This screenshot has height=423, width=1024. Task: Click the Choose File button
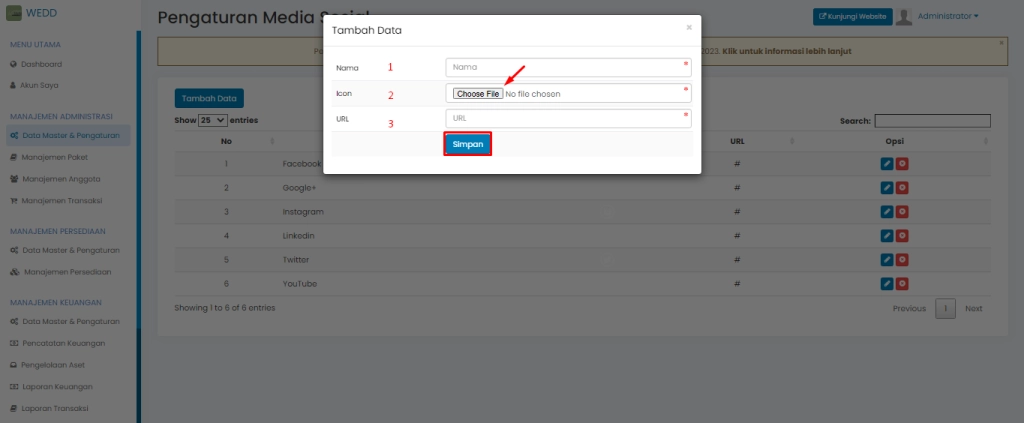477,94
